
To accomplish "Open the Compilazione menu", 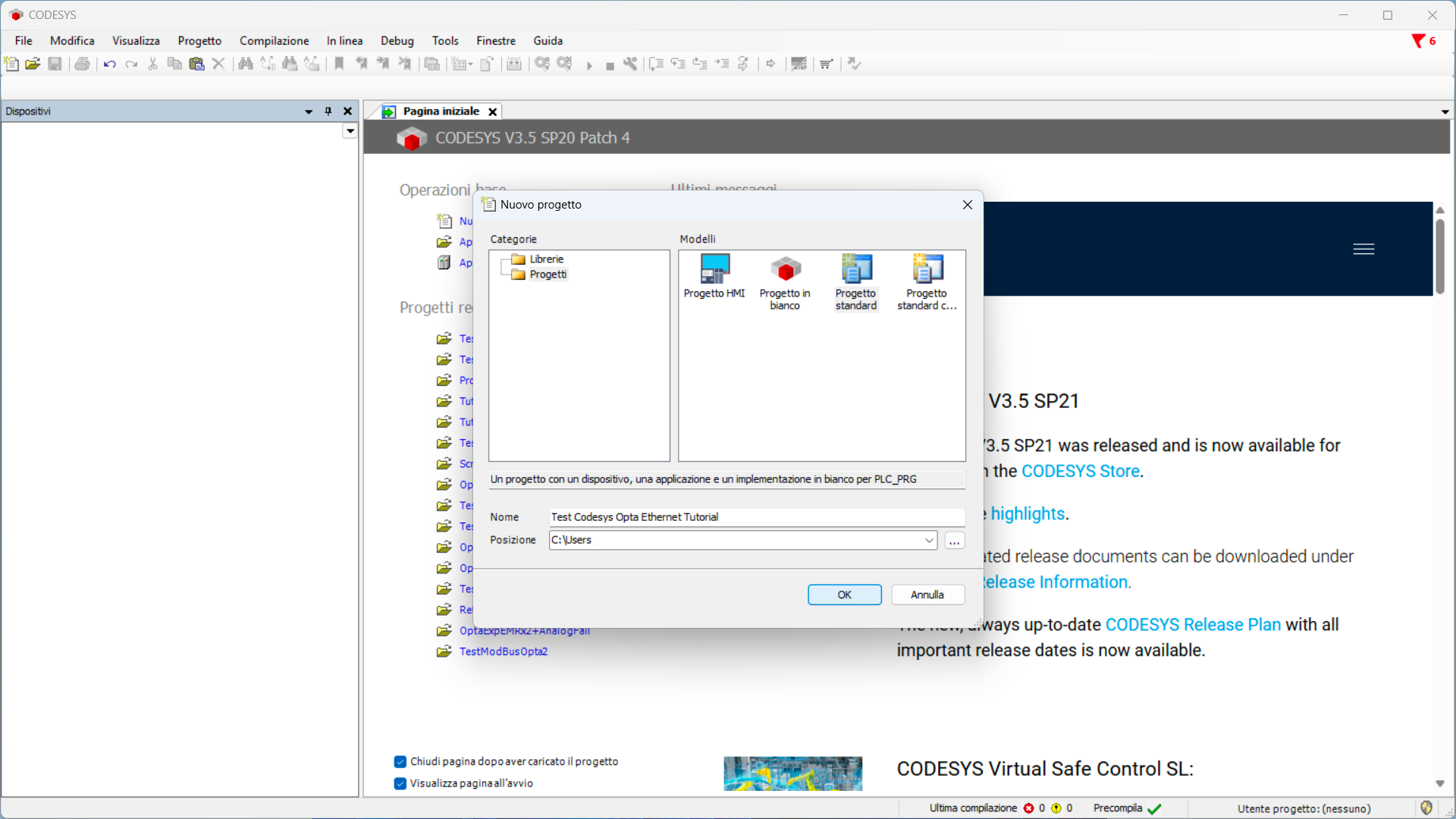I will pos(274,41).
